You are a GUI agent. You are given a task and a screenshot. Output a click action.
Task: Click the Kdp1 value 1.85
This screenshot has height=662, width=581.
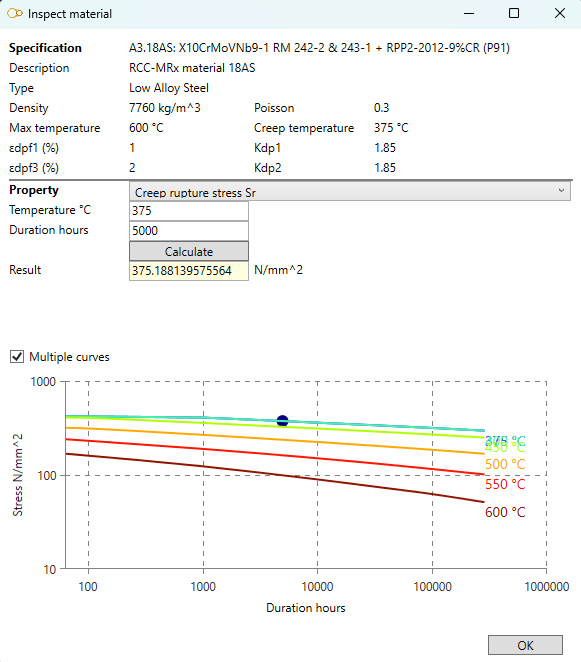pos(385,148)
